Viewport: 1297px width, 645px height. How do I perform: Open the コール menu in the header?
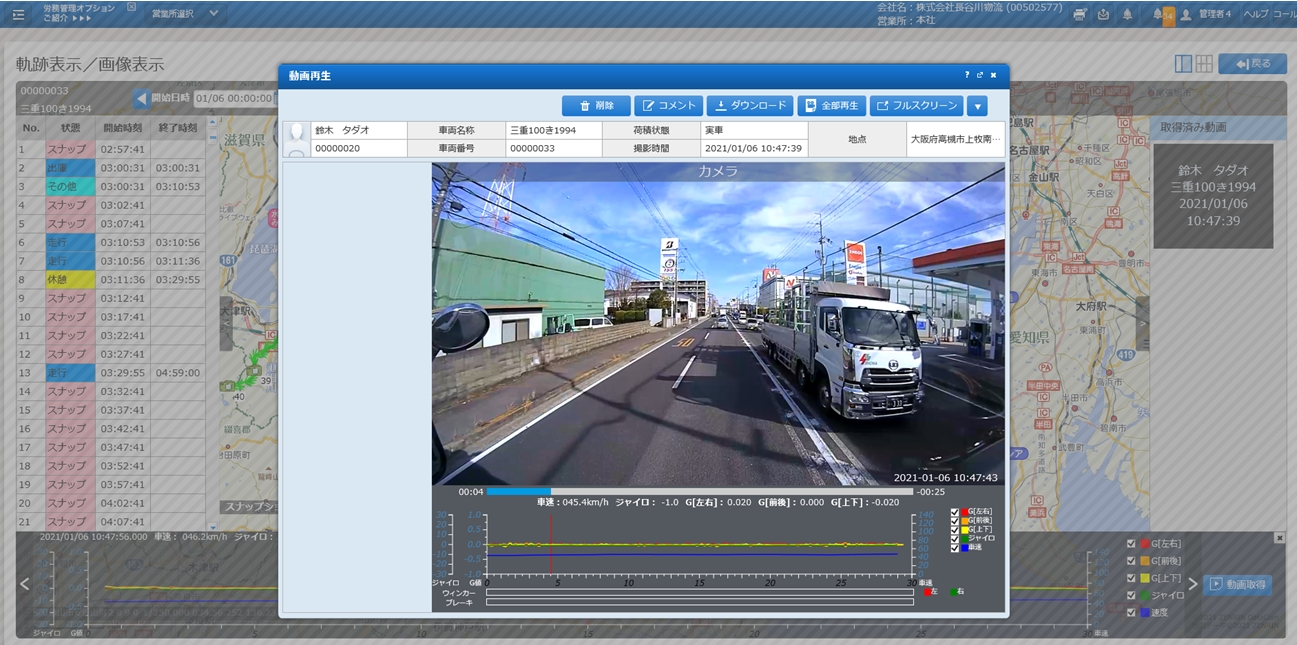pyautogui.click(x=1284, y=15)
